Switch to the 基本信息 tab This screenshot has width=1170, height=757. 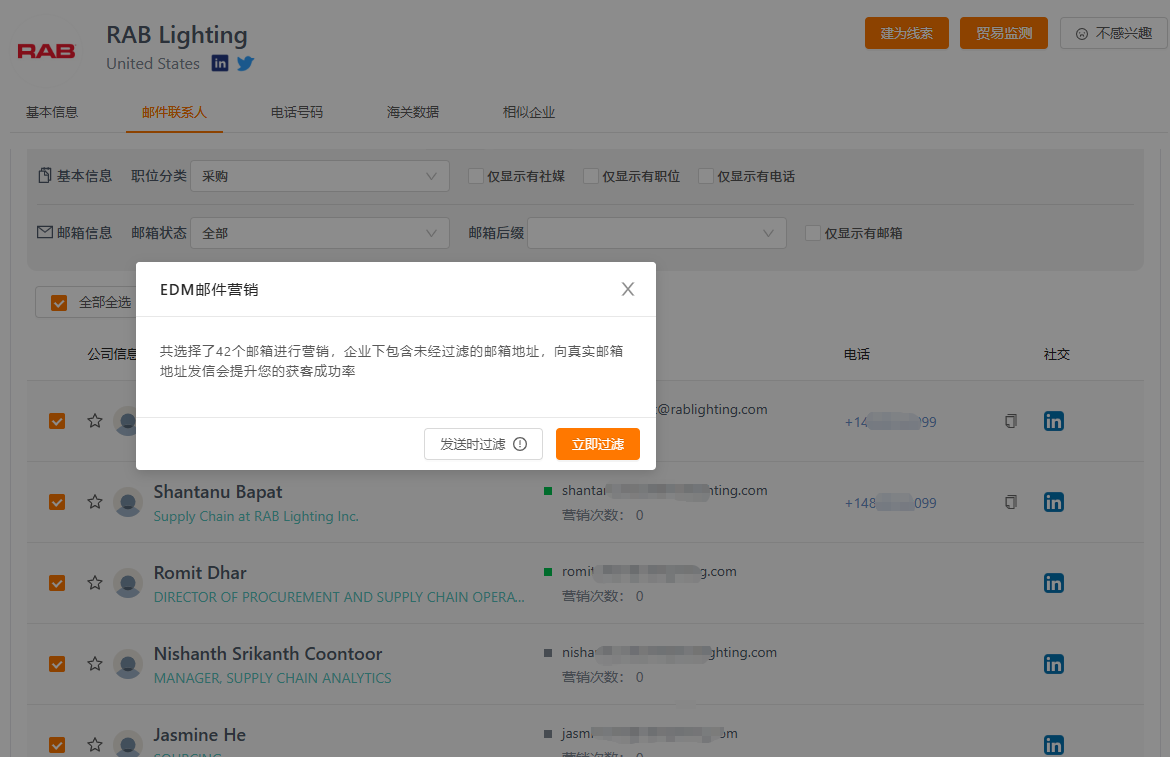tap(51, 112)
